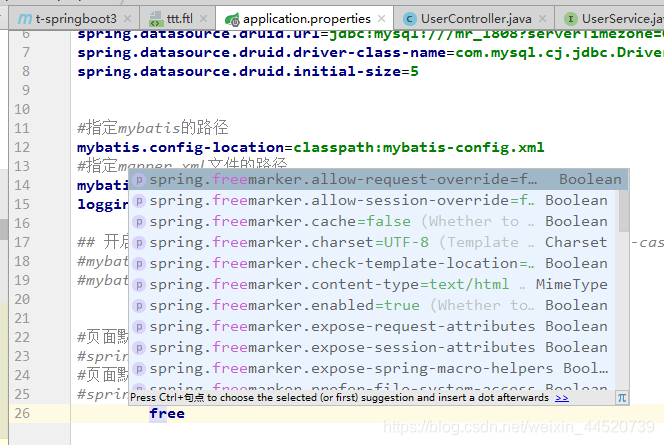664x445 pixels.
Task: Choose spring.freemarker.enabled=true suggestion
Action: point(373,305)
